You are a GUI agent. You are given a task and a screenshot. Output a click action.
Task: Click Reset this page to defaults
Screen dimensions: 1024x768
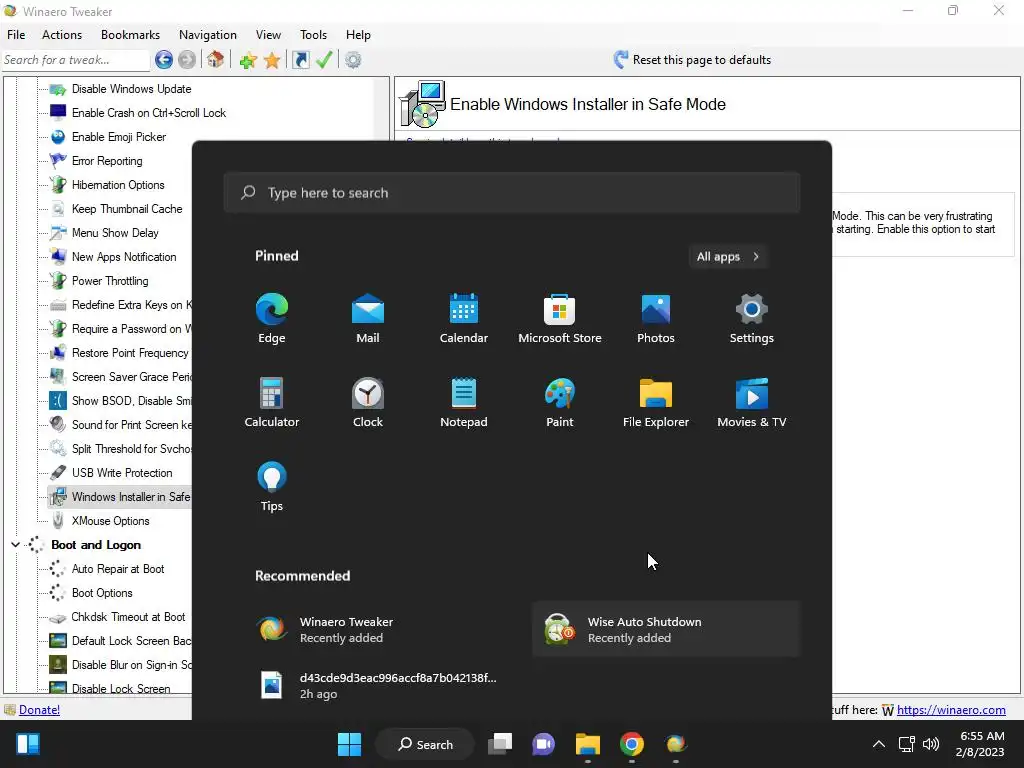[x=692, y=60]
